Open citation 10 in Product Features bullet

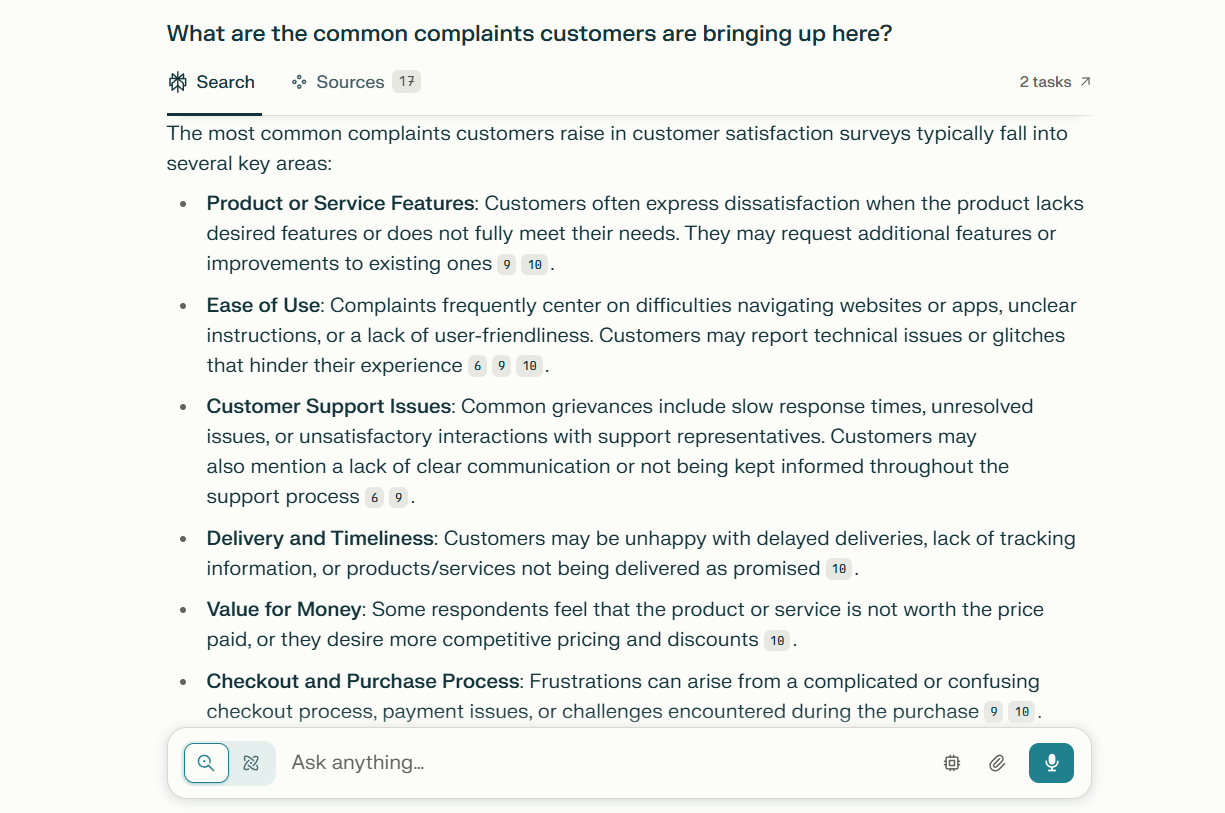(x=535, y=265)
